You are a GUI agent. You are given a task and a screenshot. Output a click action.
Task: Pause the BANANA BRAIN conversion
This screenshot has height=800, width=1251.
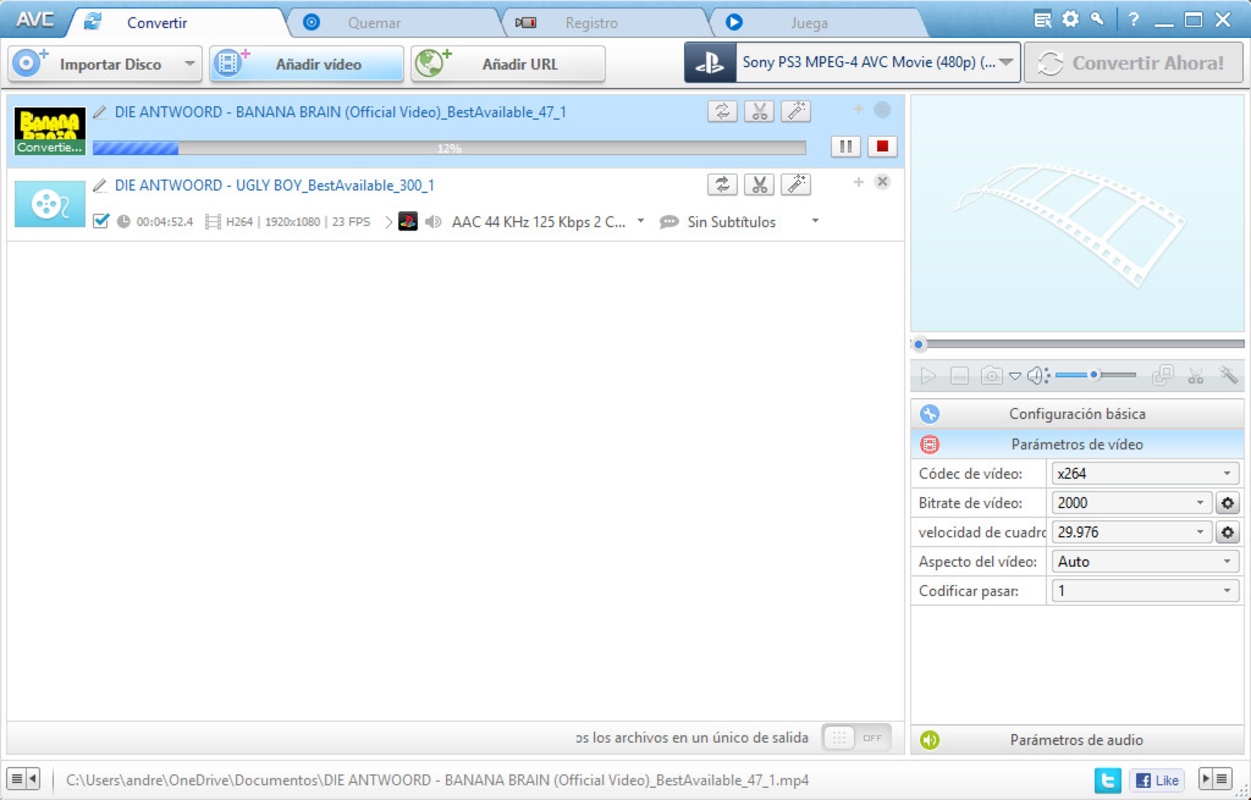tap(845, 145)
